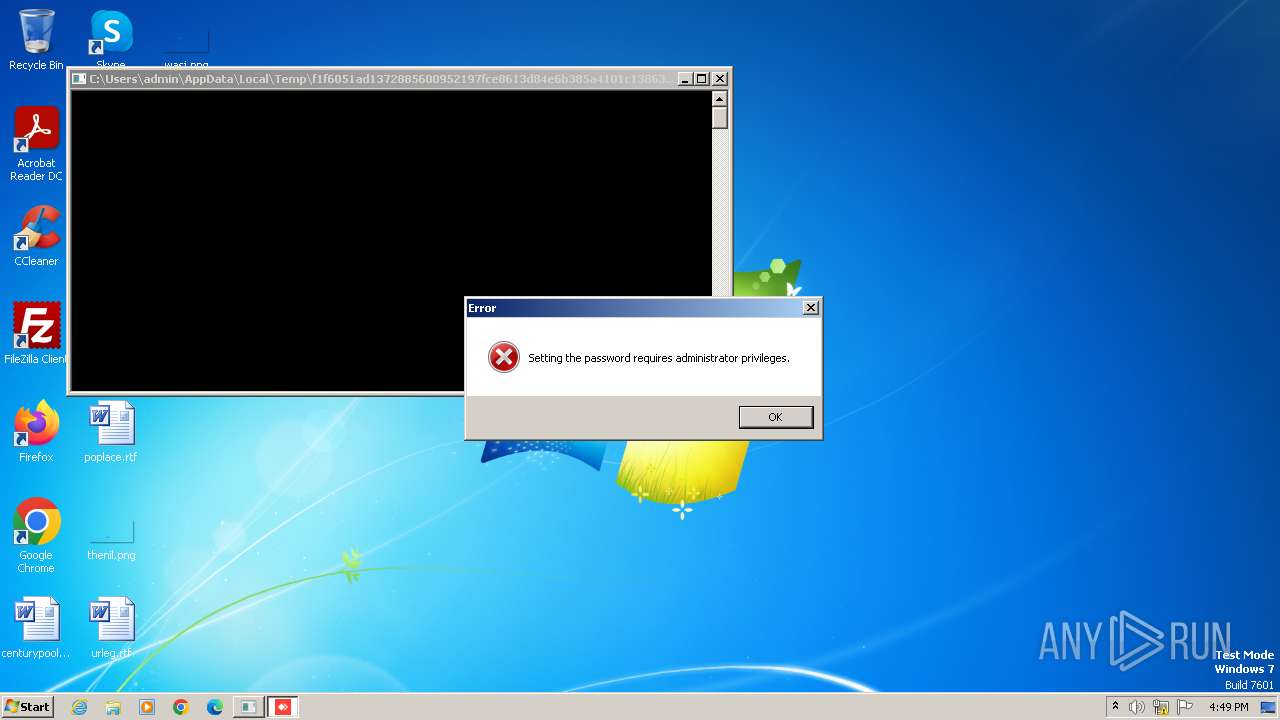Launch CCleaner desktop shortcut

tap(36, 236)
